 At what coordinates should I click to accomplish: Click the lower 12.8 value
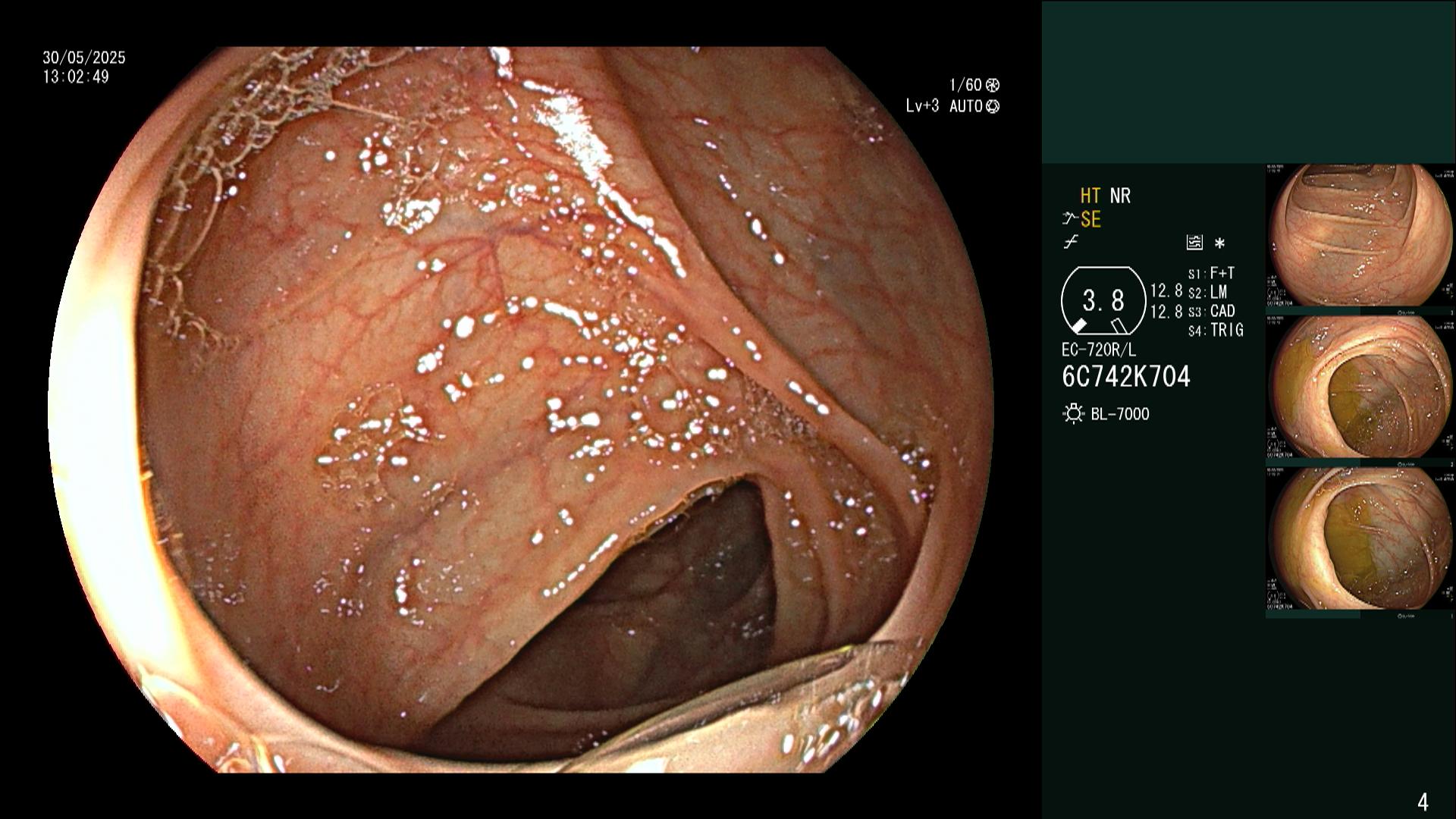click(1166, 311)
